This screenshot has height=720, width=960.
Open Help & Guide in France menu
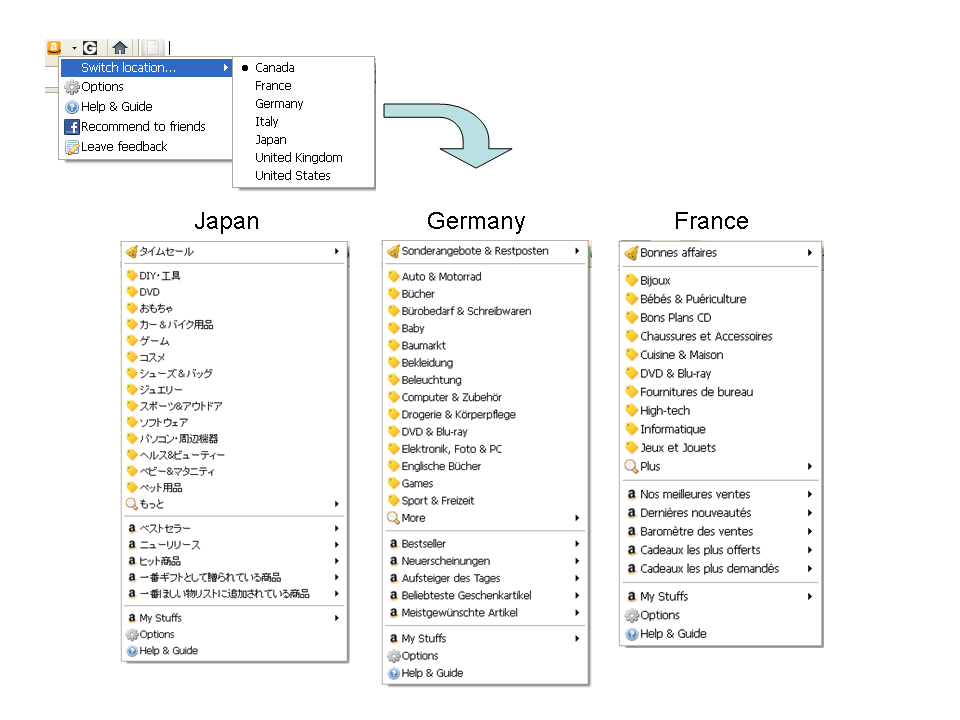[673, 634]
